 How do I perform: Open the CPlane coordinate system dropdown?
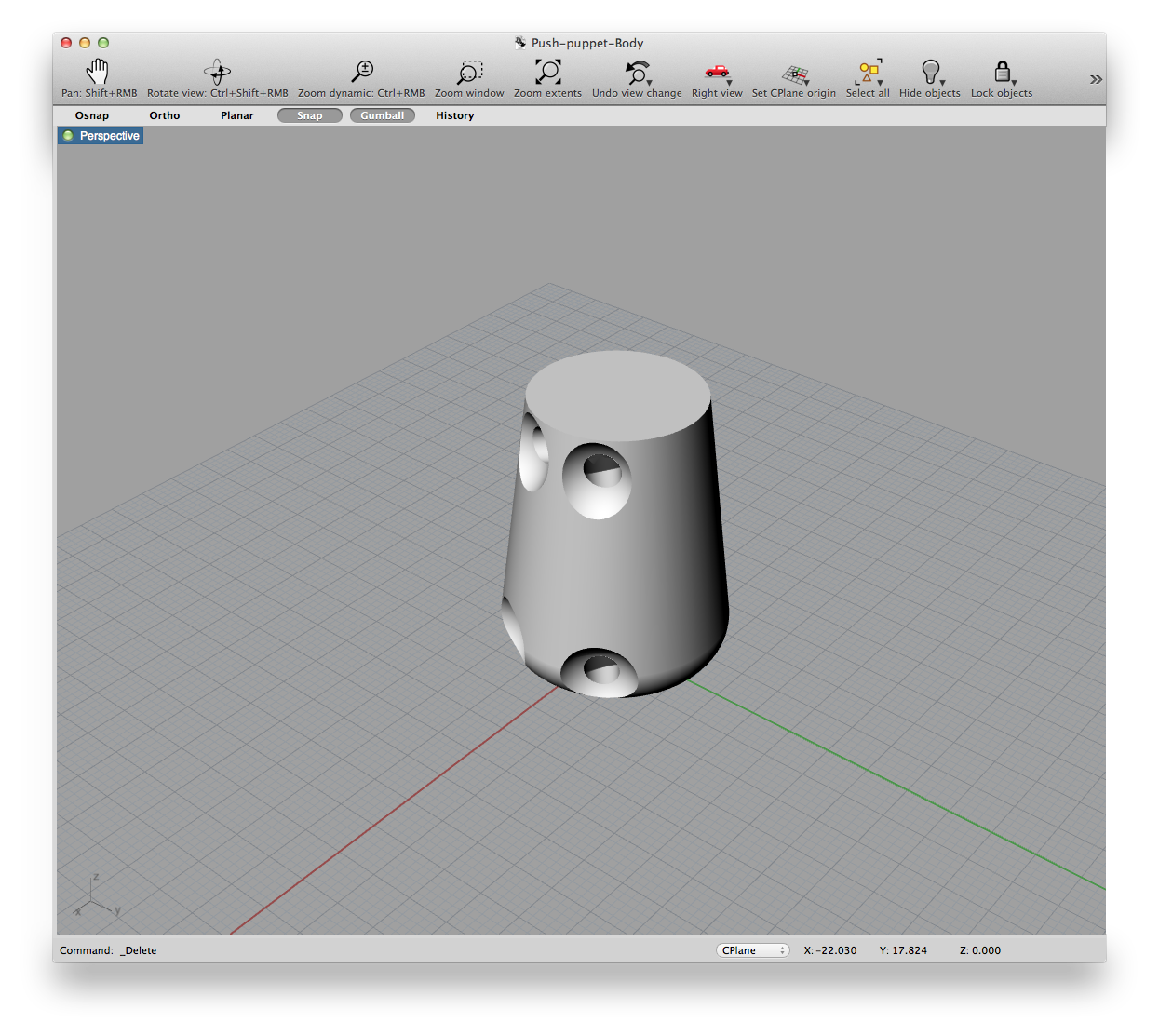[752, 950]
